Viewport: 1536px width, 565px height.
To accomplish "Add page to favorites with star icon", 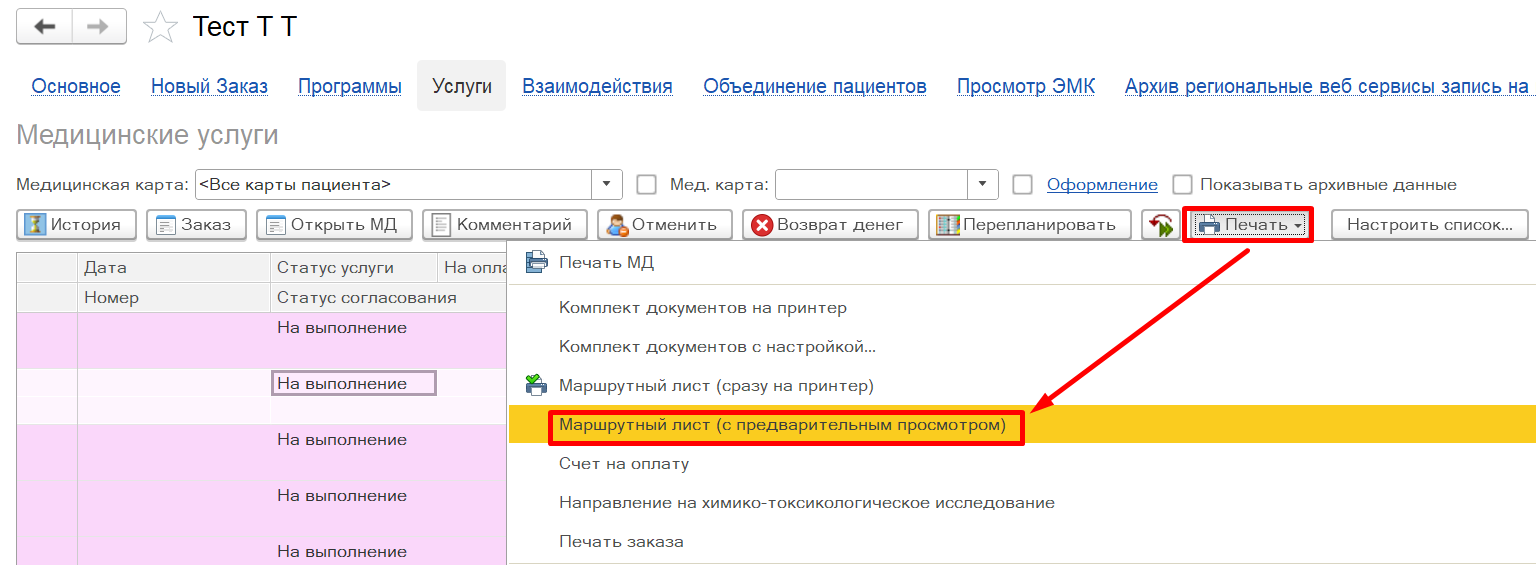I will click(160, 27).
